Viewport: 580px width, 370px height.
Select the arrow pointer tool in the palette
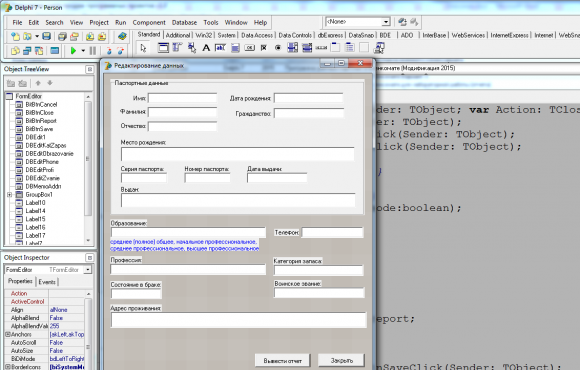point(143,48)
